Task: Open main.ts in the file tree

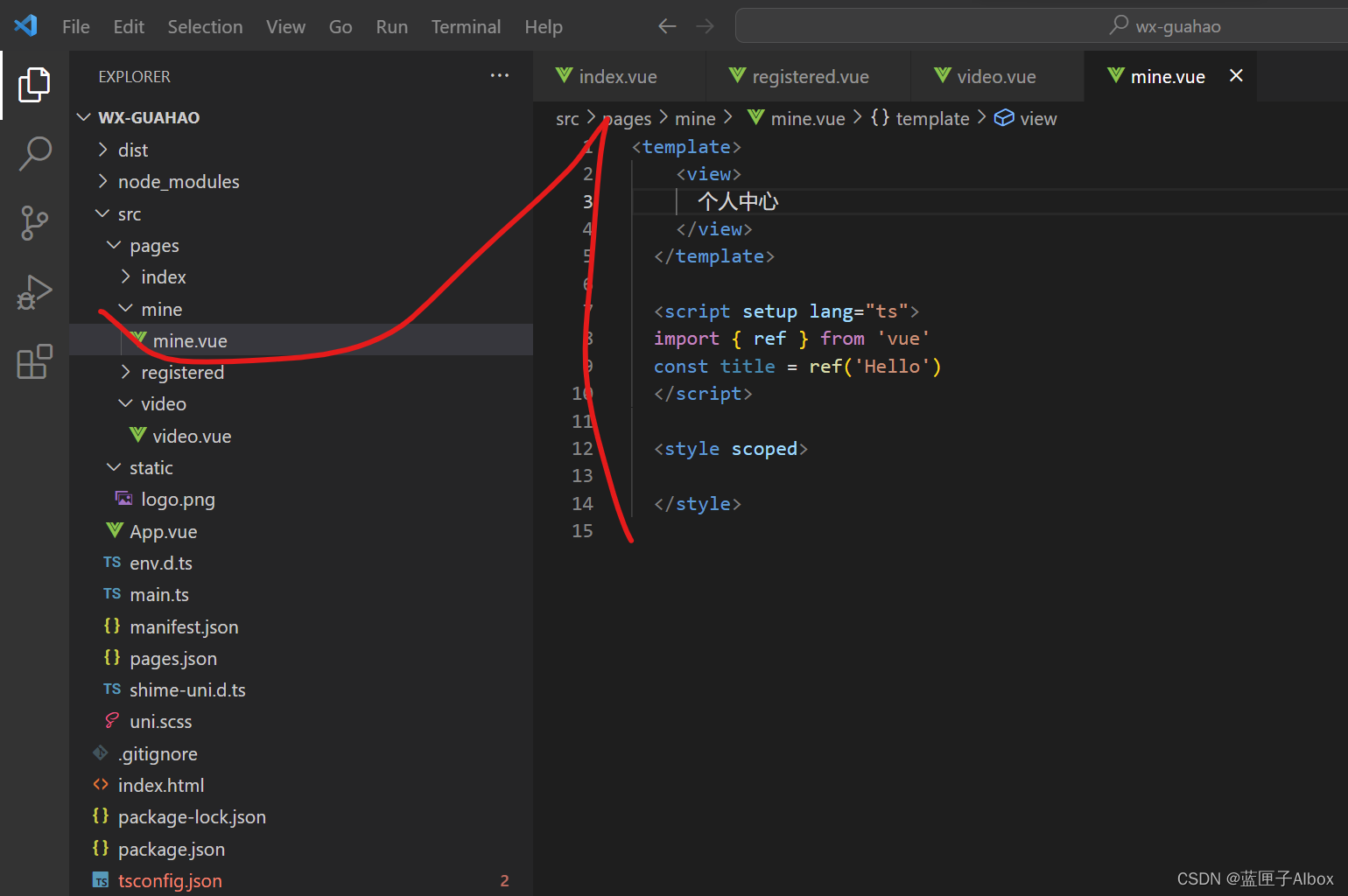Action: coord(301,594)
